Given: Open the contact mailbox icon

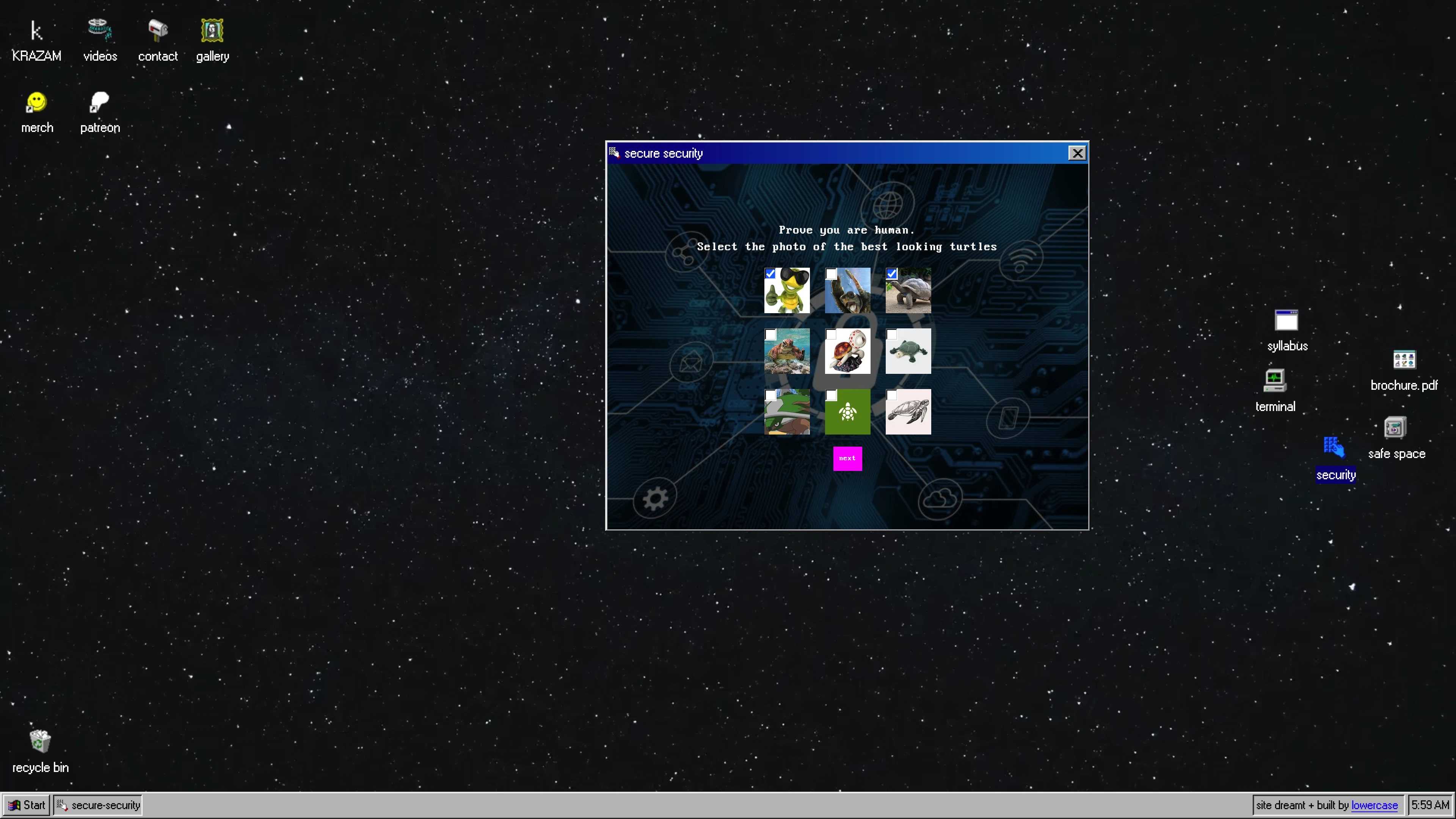Looking at the screenshot, I should coord(158,30).
